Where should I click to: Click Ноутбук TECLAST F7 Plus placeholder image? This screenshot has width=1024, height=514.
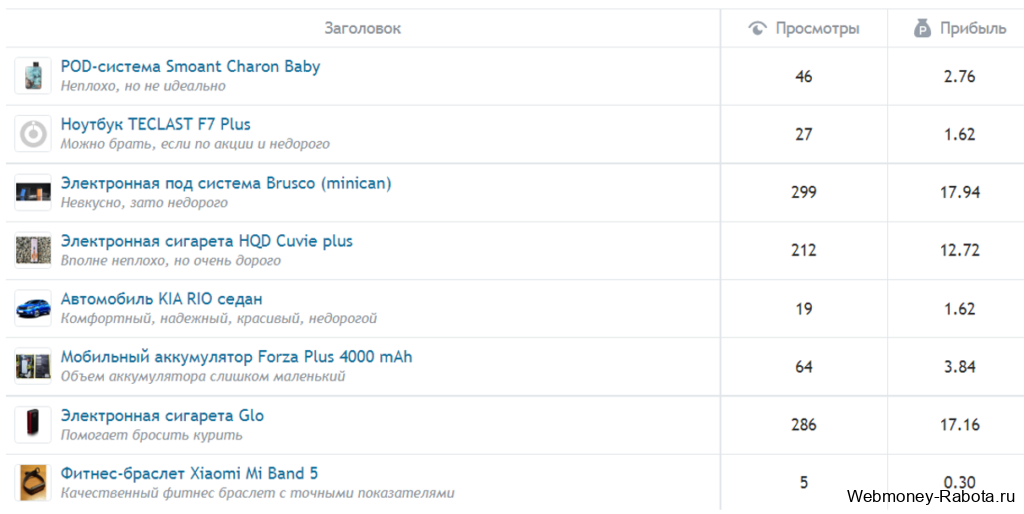[x=33, y=134]
